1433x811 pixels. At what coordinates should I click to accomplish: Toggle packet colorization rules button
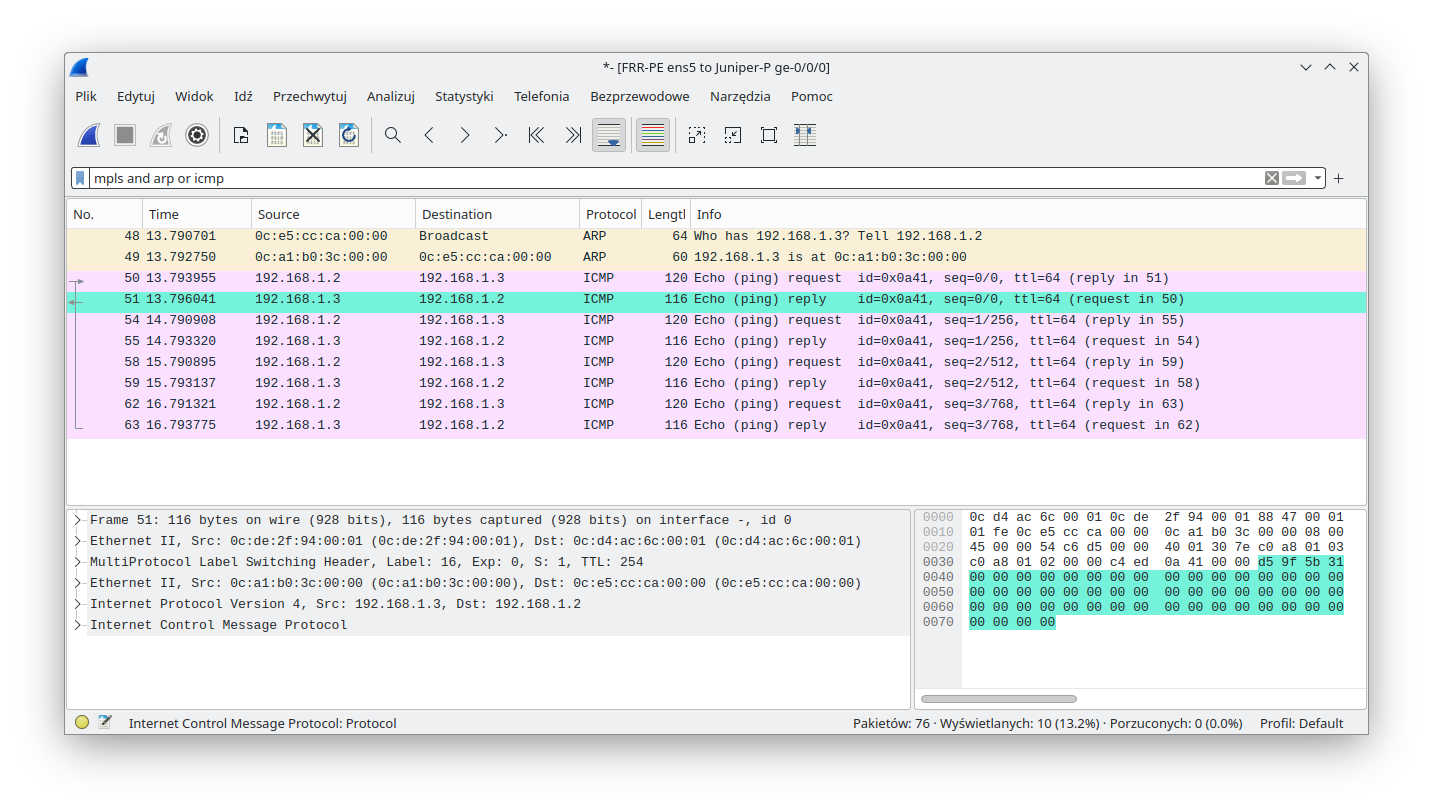click(x=653, y=135)
